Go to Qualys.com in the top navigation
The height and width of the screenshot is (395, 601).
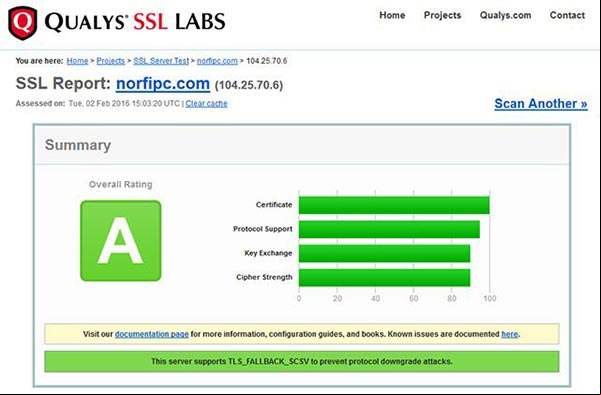click(x=506, y=15)
